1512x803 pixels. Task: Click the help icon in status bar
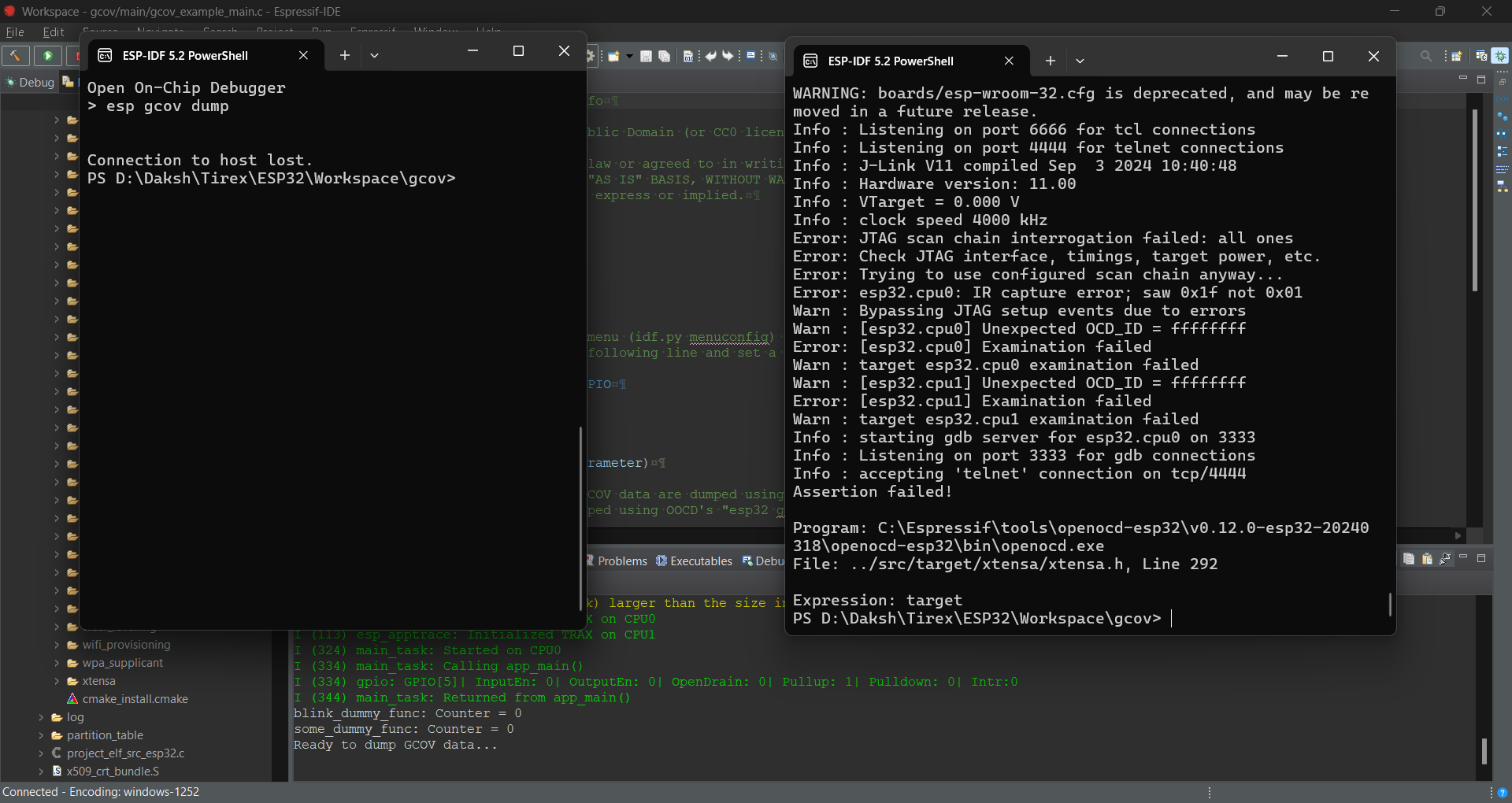coord(1502,793)
